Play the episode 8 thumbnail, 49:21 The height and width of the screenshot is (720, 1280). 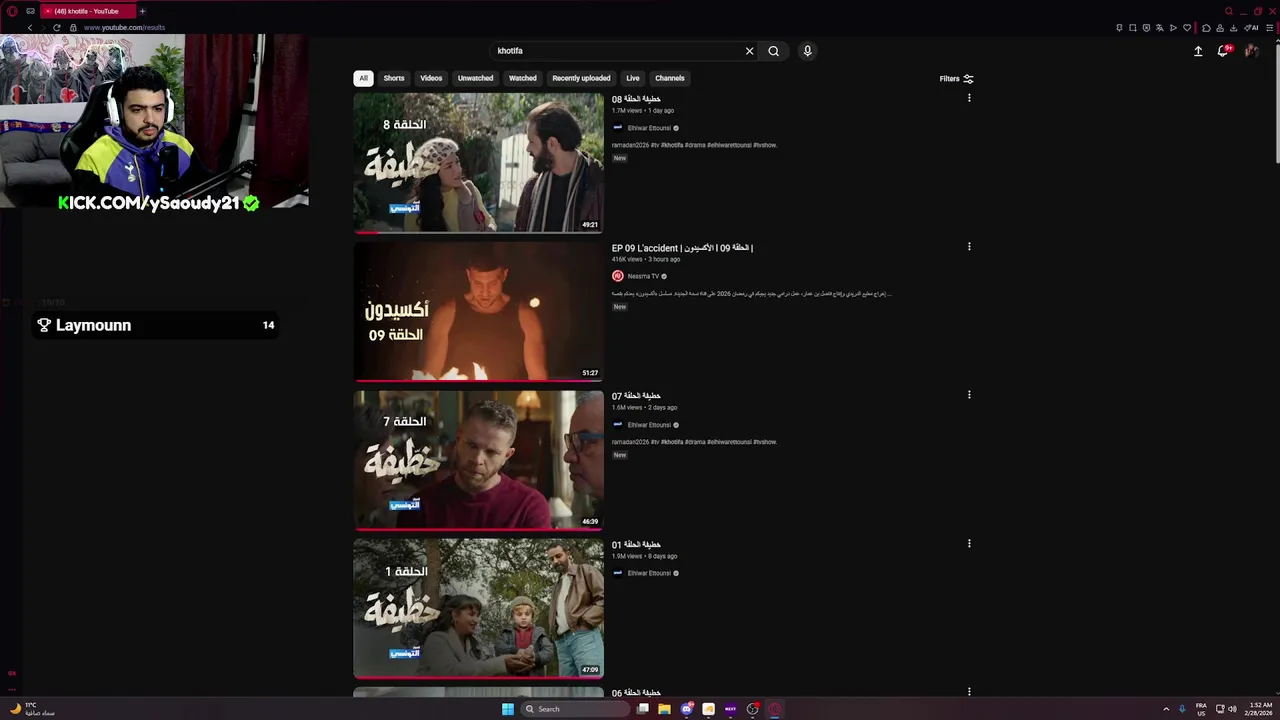click(478, 163)
